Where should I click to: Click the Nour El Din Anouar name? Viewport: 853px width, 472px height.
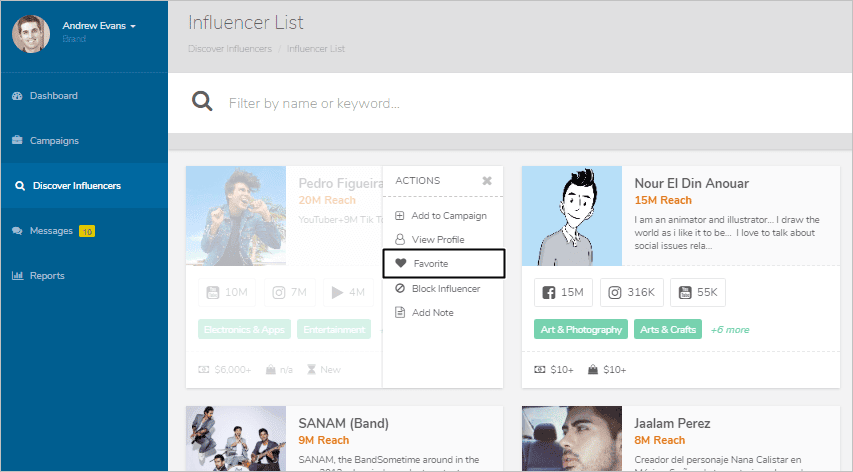691,183
